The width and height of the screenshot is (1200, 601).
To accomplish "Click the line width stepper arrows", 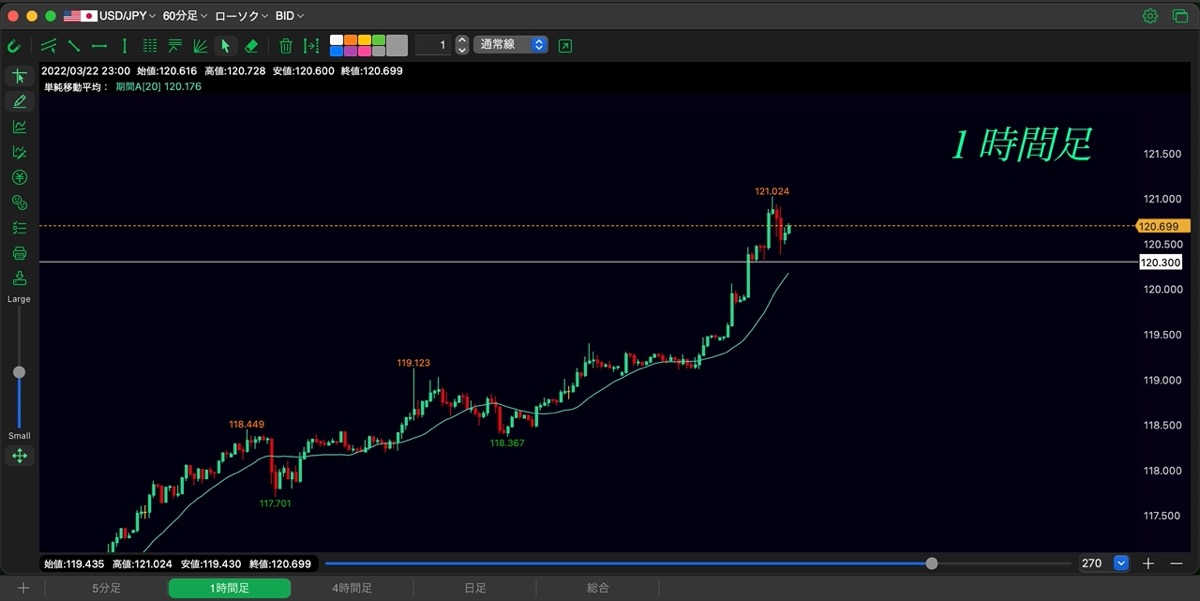I will coord(462,45).
